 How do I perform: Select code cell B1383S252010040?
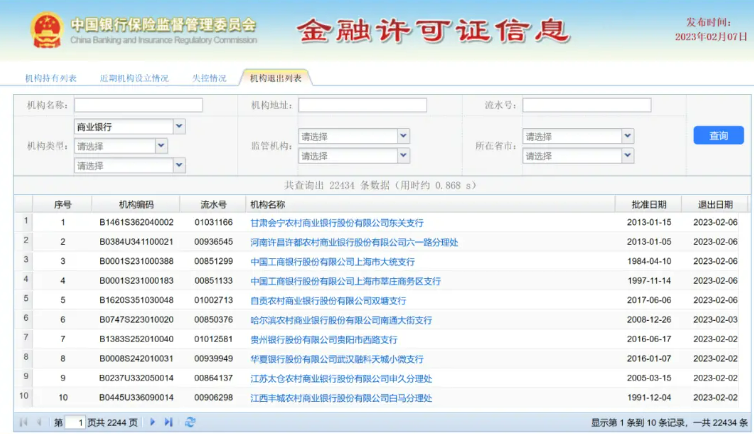[x=137, y=339]
